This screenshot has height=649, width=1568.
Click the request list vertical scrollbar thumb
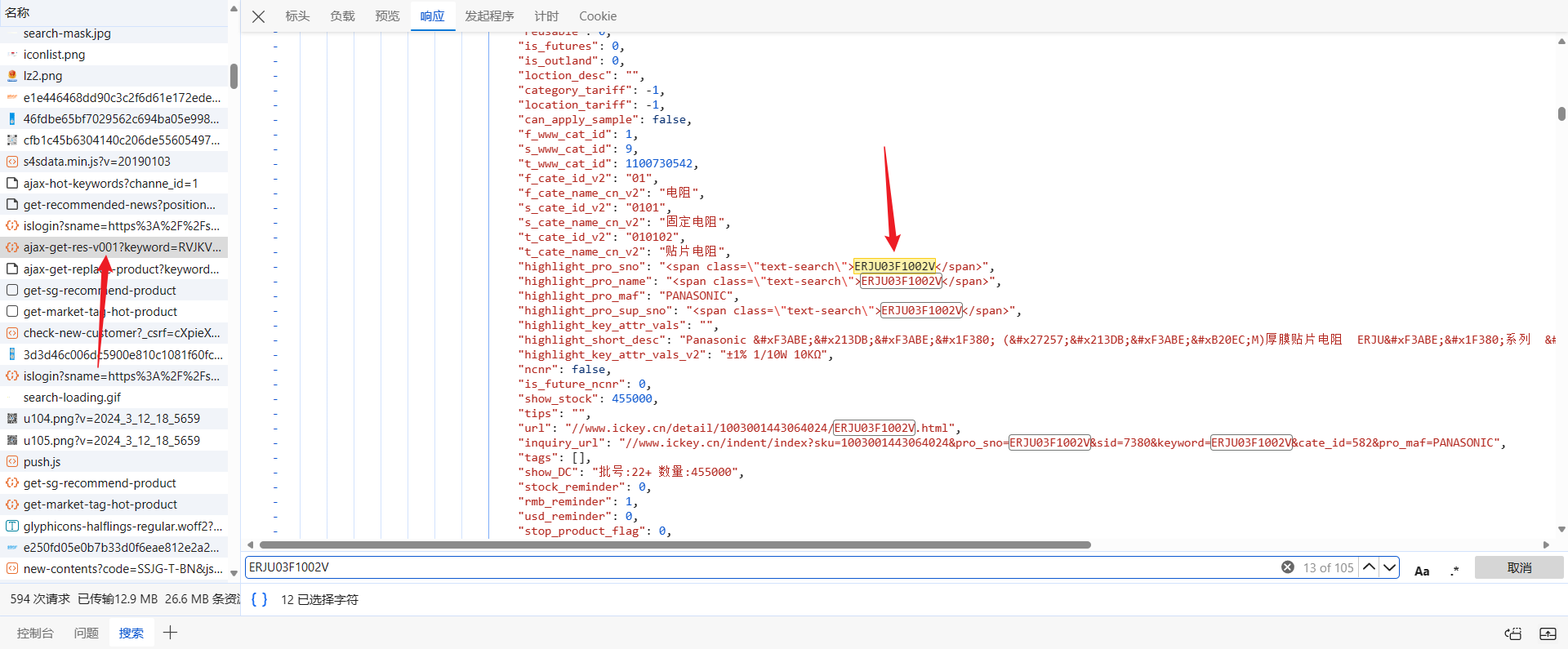tap(234, 76)
